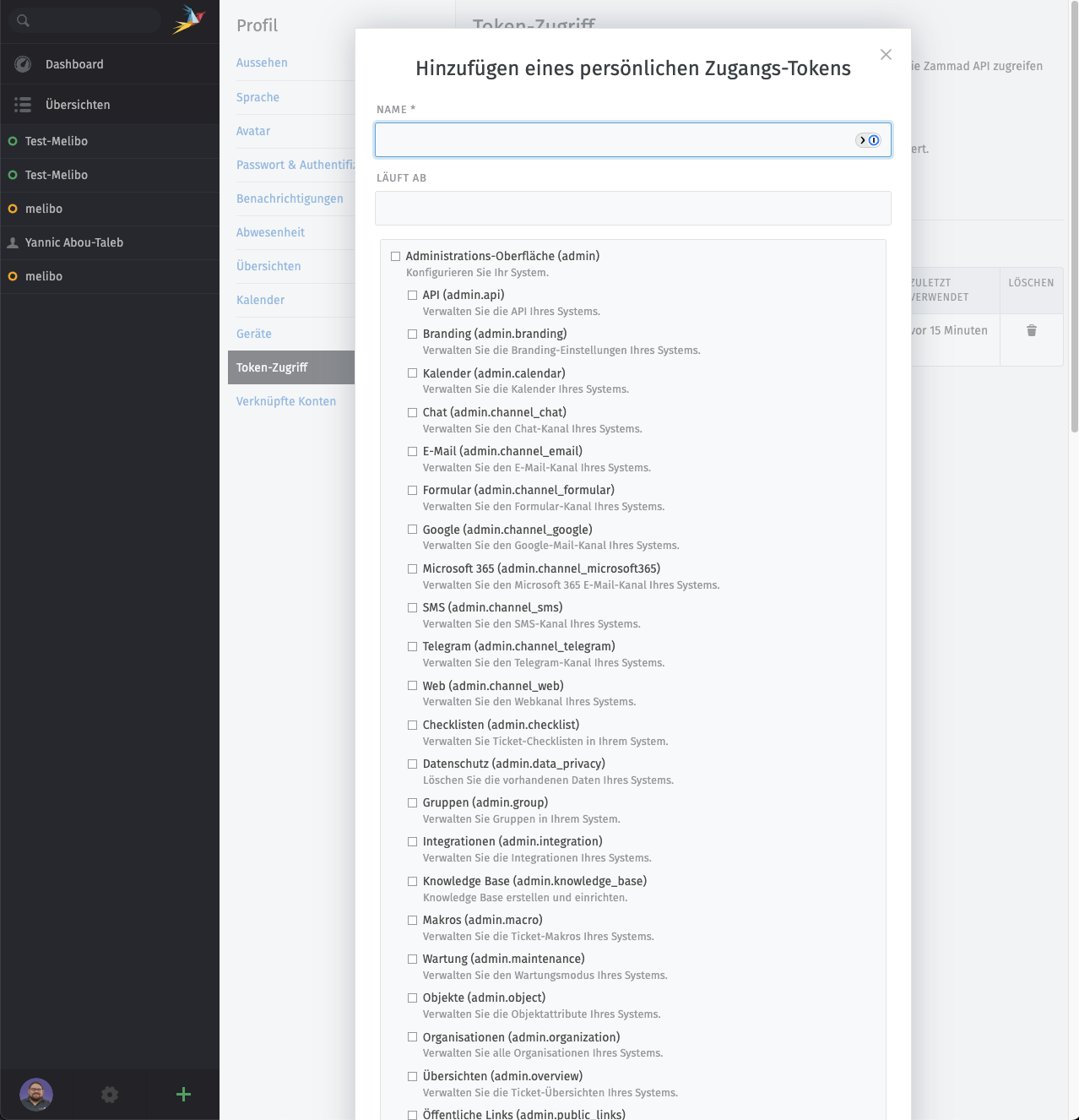Open the Übersichten list icon
Viewport: 1079px width, 1120px height.
[23, 105]
